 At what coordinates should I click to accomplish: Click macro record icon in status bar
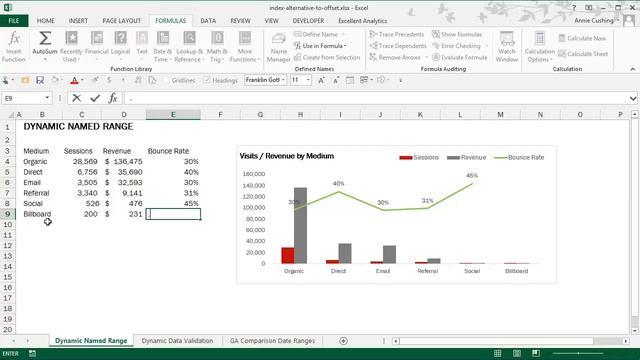[32, 353]
